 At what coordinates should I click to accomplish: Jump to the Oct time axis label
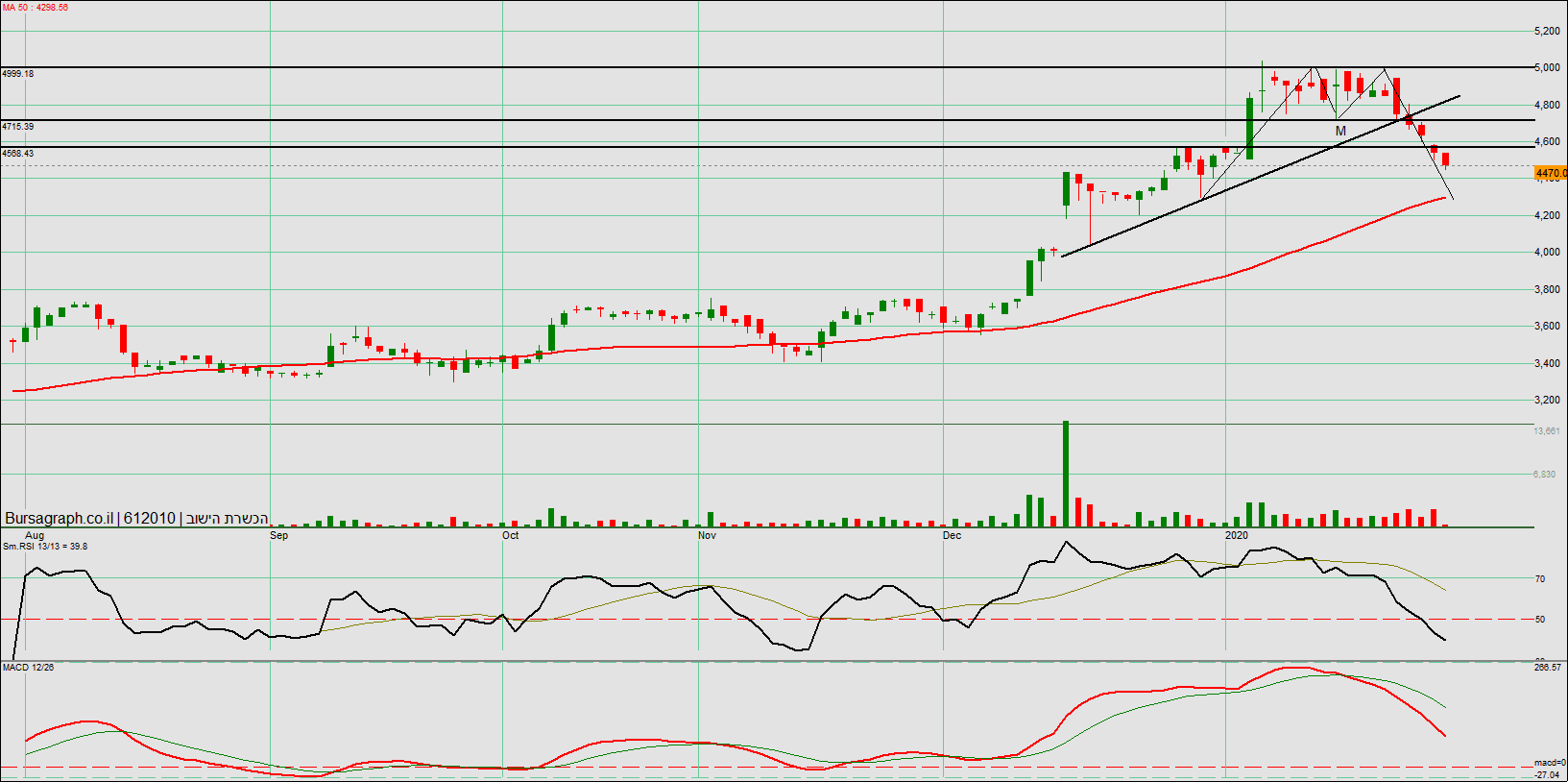(510, 535)
